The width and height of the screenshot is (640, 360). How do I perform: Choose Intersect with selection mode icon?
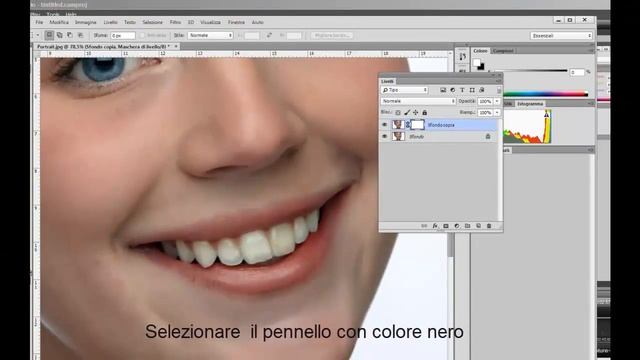[80, 35]
